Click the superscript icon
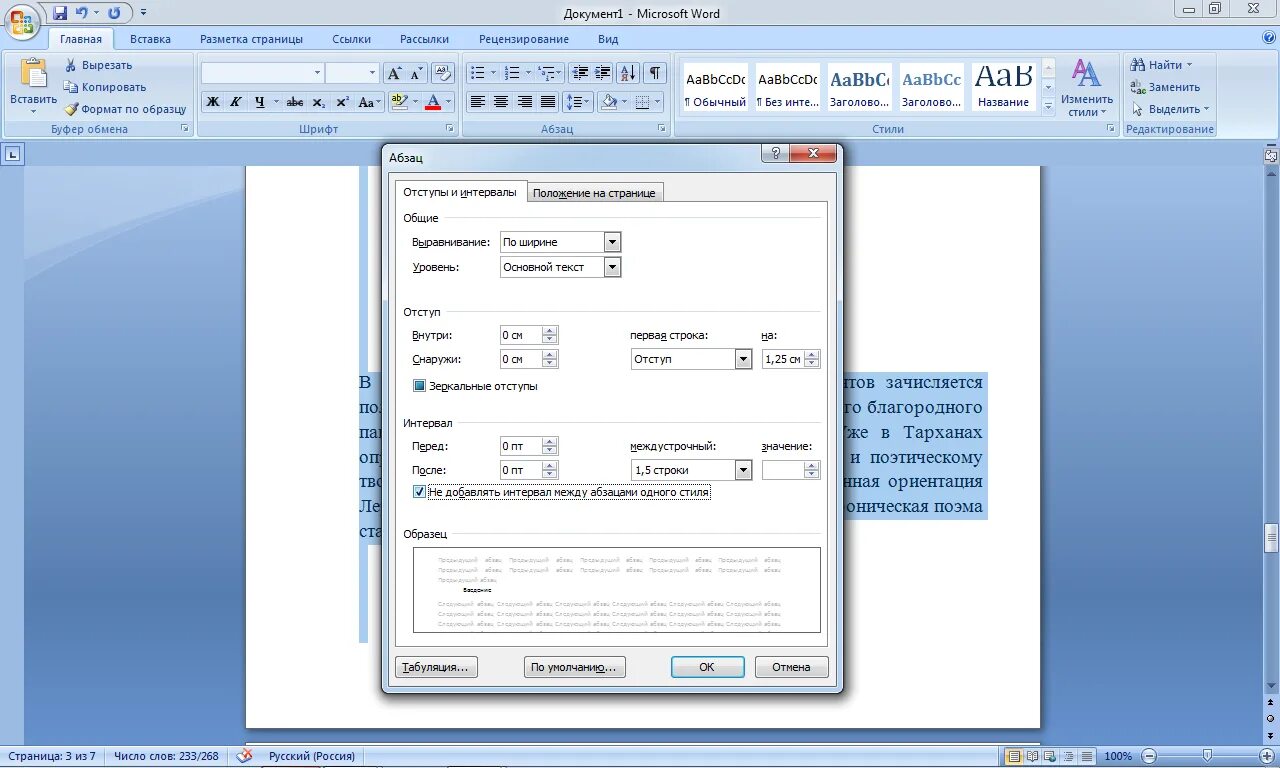Screen dimensions: 1280x768 (342, 102)
